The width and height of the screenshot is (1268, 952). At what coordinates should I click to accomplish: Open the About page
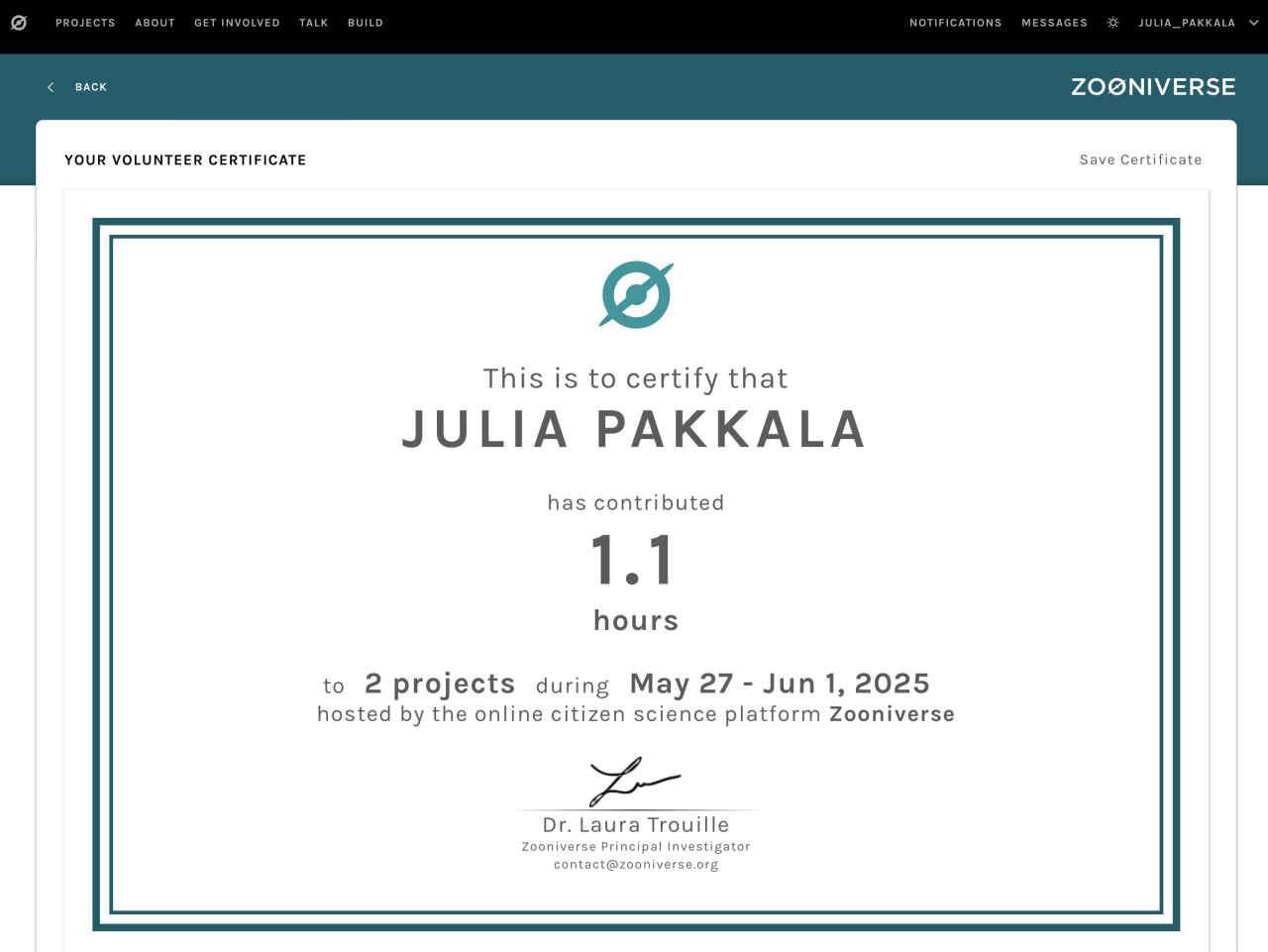[x=155, y=23]
